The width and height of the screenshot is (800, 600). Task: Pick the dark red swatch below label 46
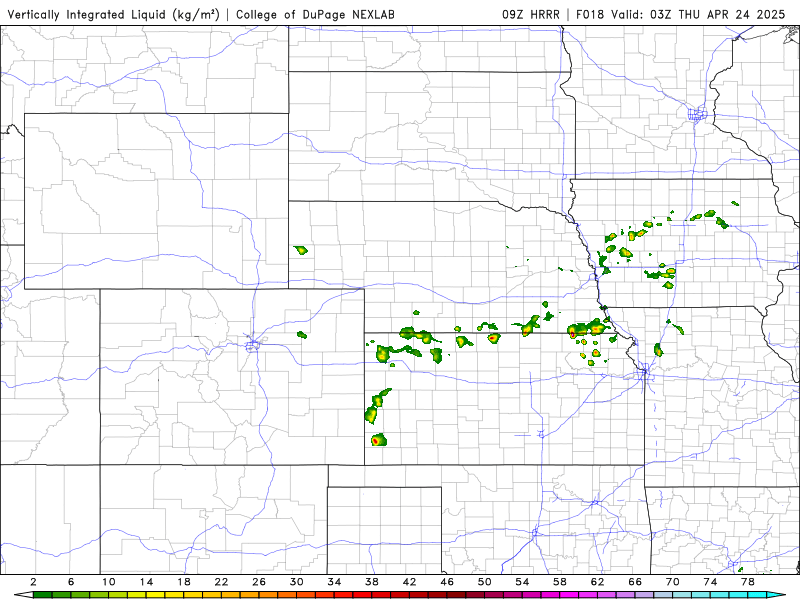(x=456, y=595)
